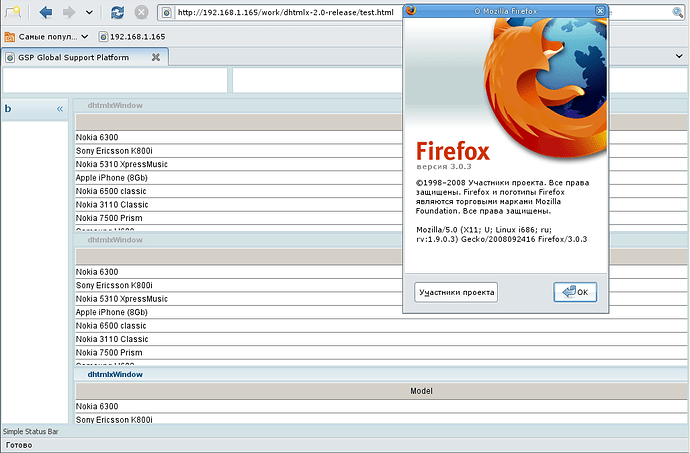Click the Simple Status Bar text
This screenshot has height=453, width=690.
[x=30, y=431]
